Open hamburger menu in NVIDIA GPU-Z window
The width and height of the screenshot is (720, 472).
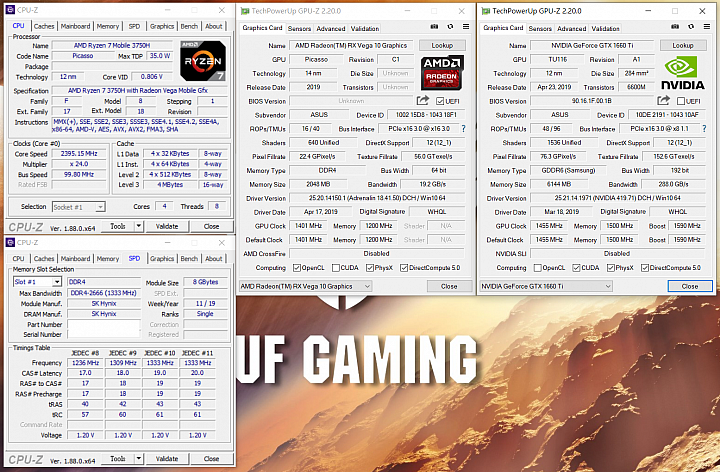(x=707, y=27)
